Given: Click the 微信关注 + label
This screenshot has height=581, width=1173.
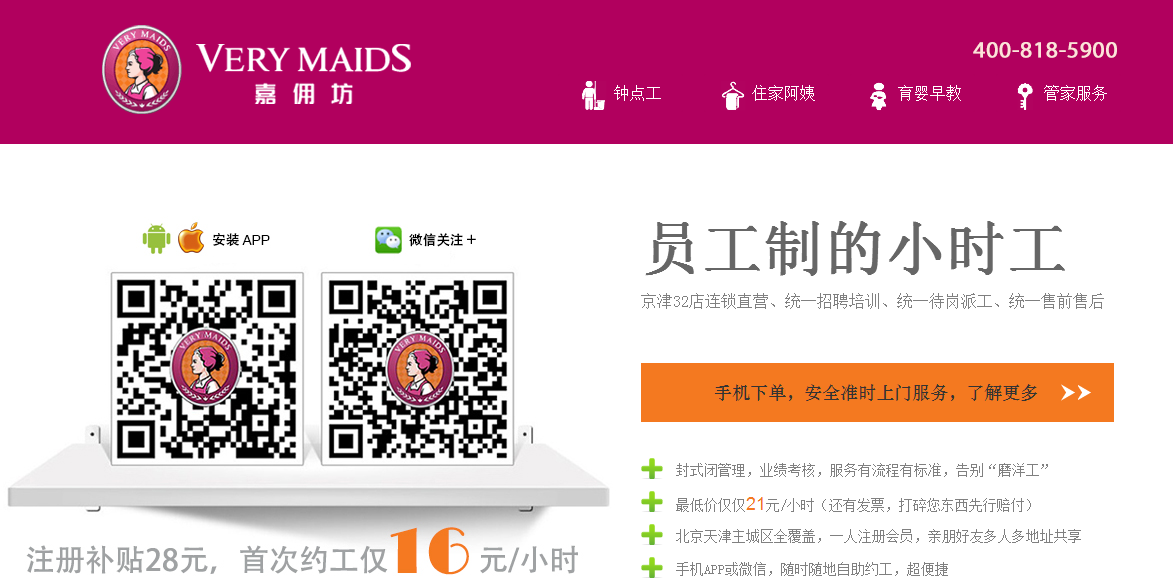Looking at the screenshot, I should pos(442,240).
